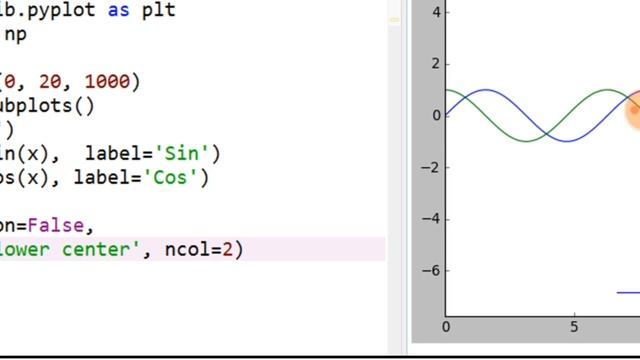Click the editor vertical scrollbar strip
This screenshot has height=360, width=640.
[x=394, y=177]
